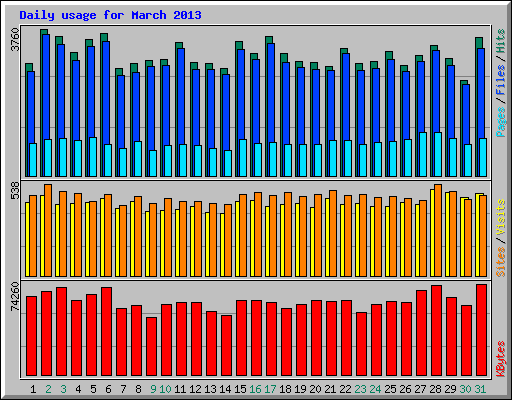Select the red KBytes bar for day 9
This screenshot has width=512, height=400.
(152, 347)
